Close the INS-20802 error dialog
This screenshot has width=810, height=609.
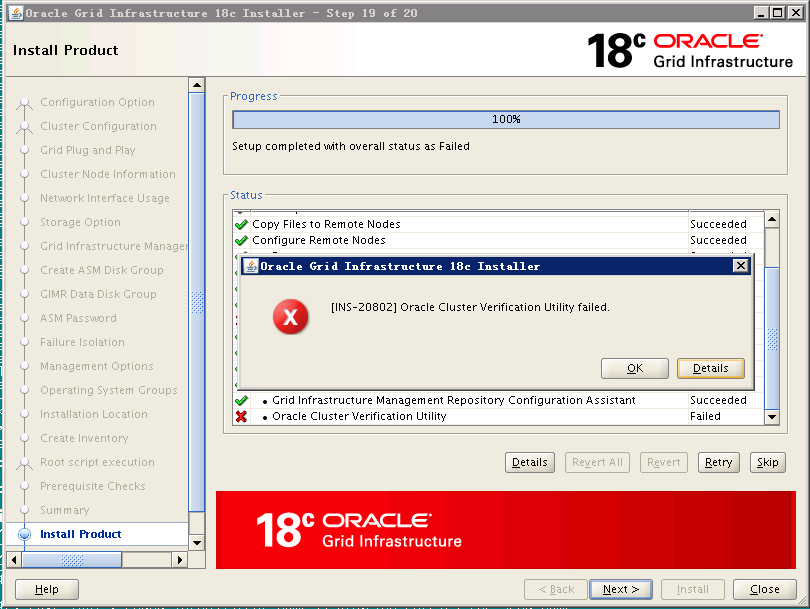coord(741,266)
